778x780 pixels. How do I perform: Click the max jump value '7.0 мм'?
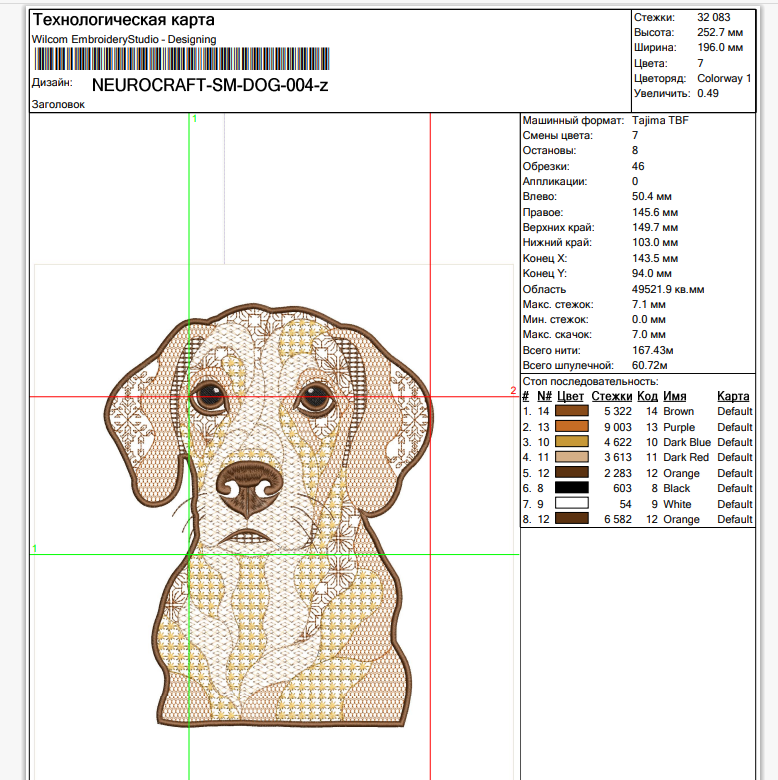(x=649, y=335)
